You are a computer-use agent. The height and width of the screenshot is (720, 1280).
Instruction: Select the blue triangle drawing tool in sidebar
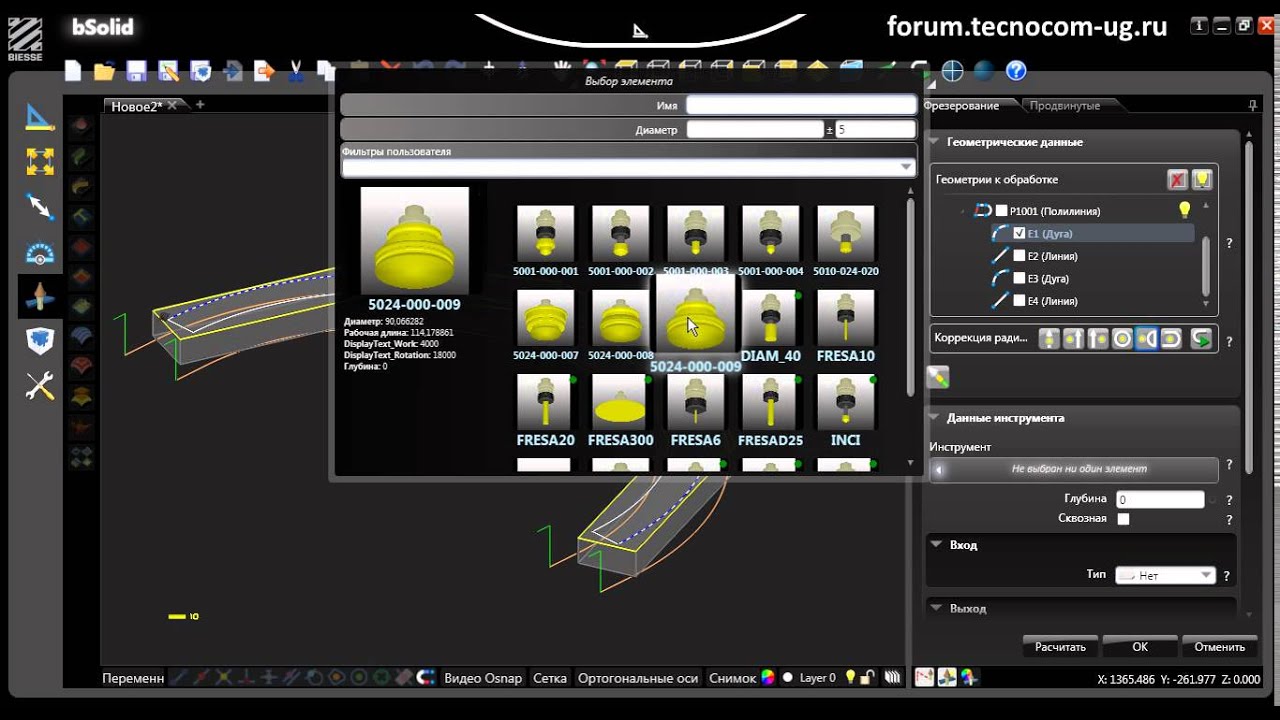click(40, 118)
